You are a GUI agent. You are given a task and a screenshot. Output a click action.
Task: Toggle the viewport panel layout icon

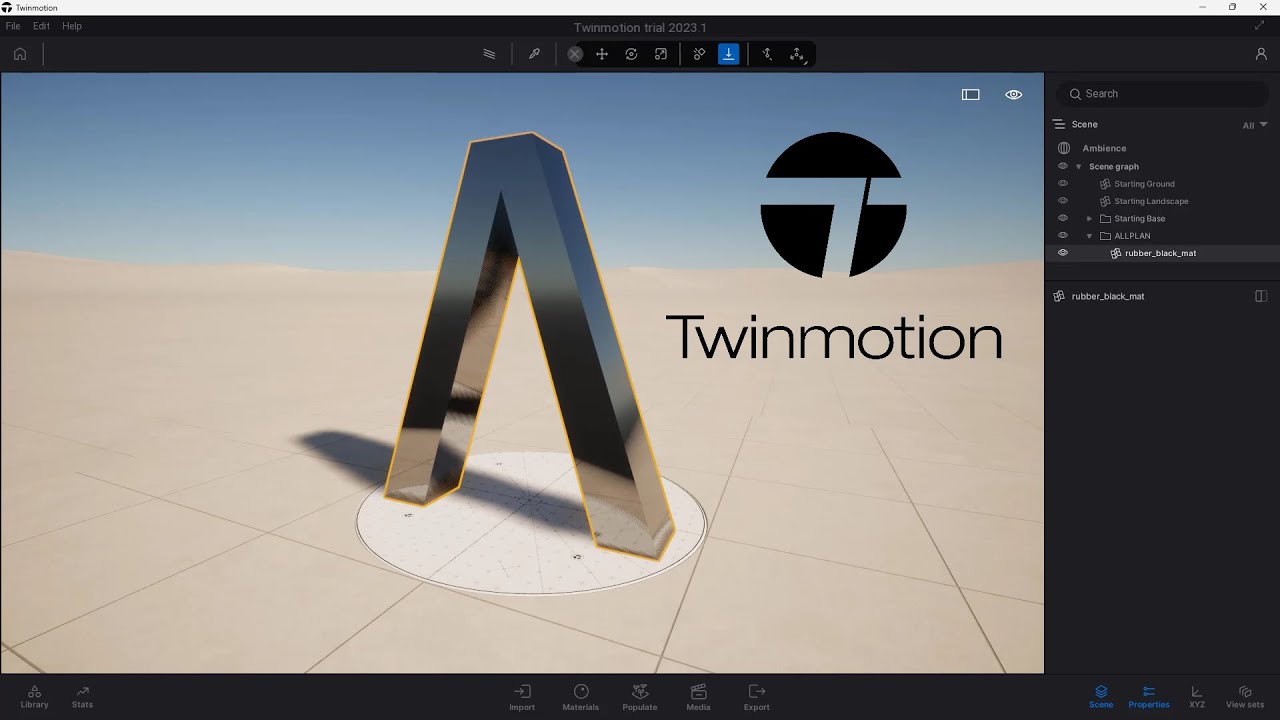click(x=971, y=94)
